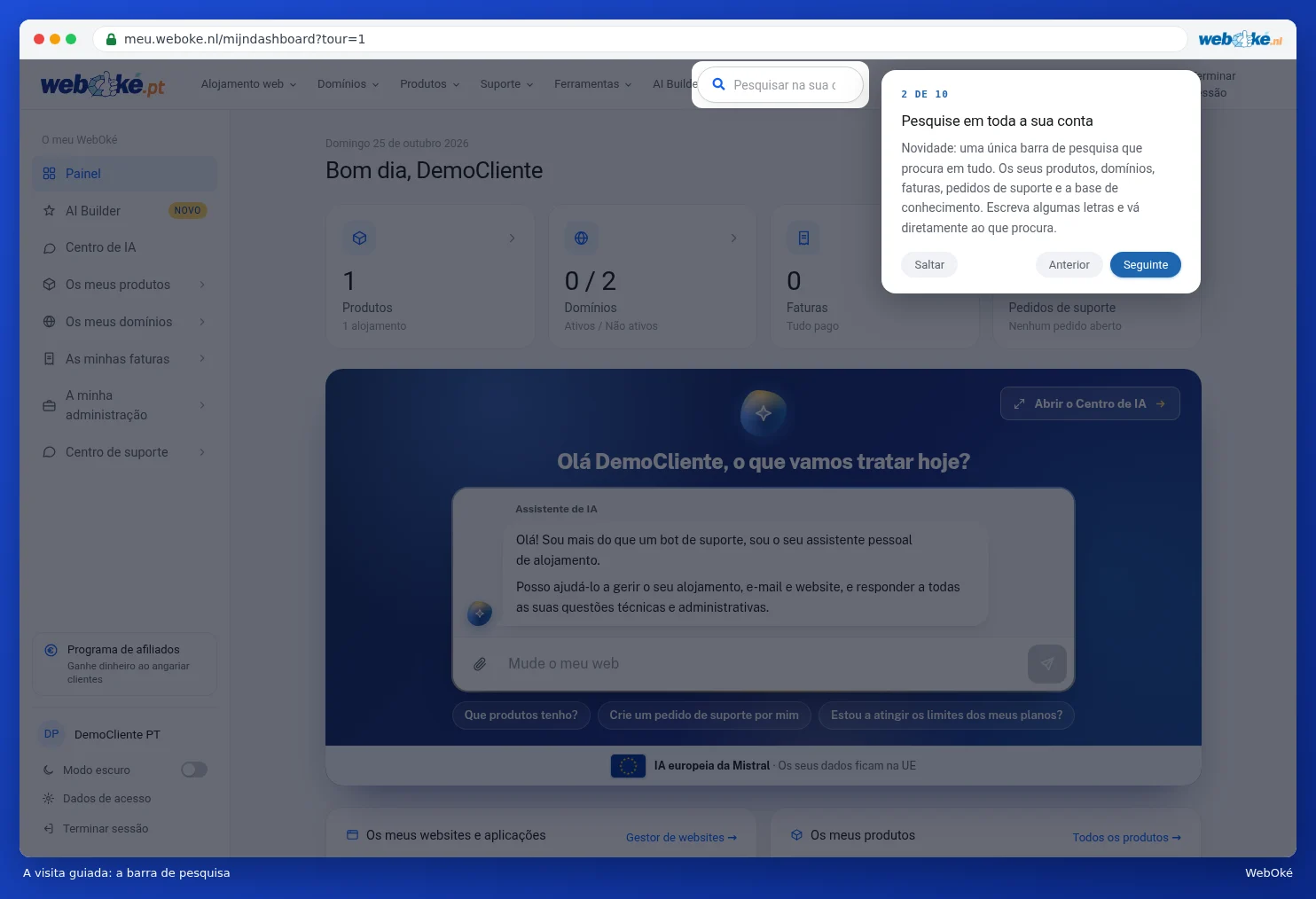Click the WebOké.pt logo in header
The width and height of the screenshot is (1316, 899).
pyautogui.click(x=103, y=84)
